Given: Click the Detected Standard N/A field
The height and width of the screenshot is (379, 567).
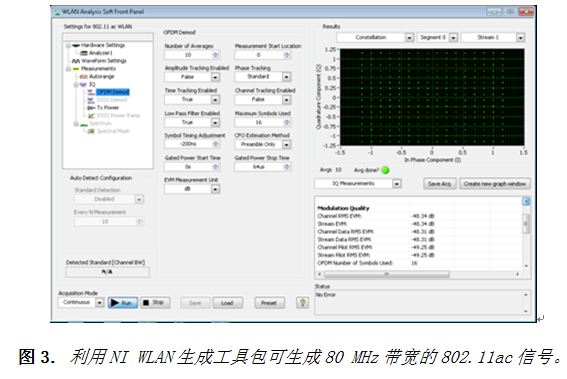Looking at the screenshot, I should coord(107,272).
